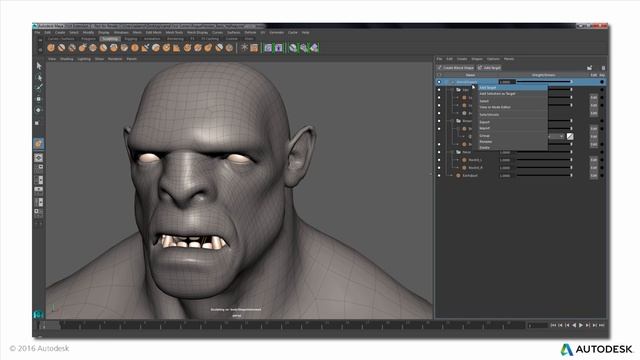Click the Play Forward button in playback controls
This screenshot has height=360, width=640.
click(x=581, y=325)
